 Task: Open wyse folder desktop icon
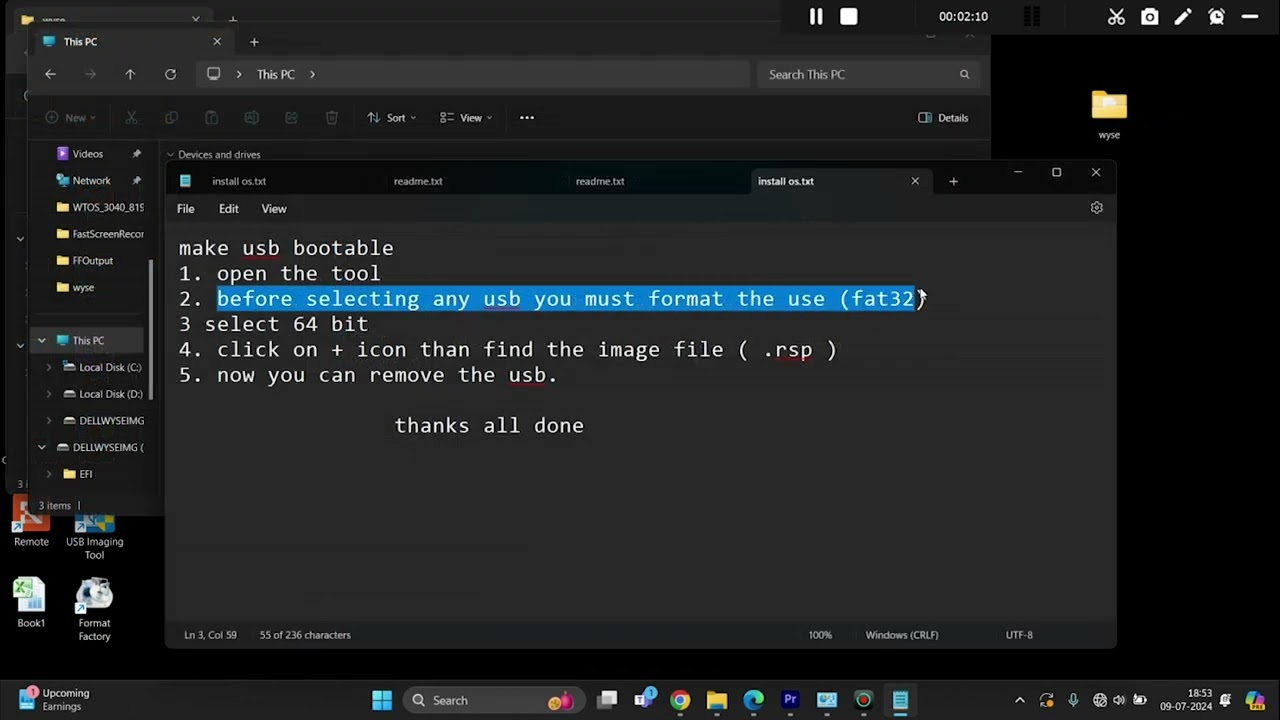1109,115
